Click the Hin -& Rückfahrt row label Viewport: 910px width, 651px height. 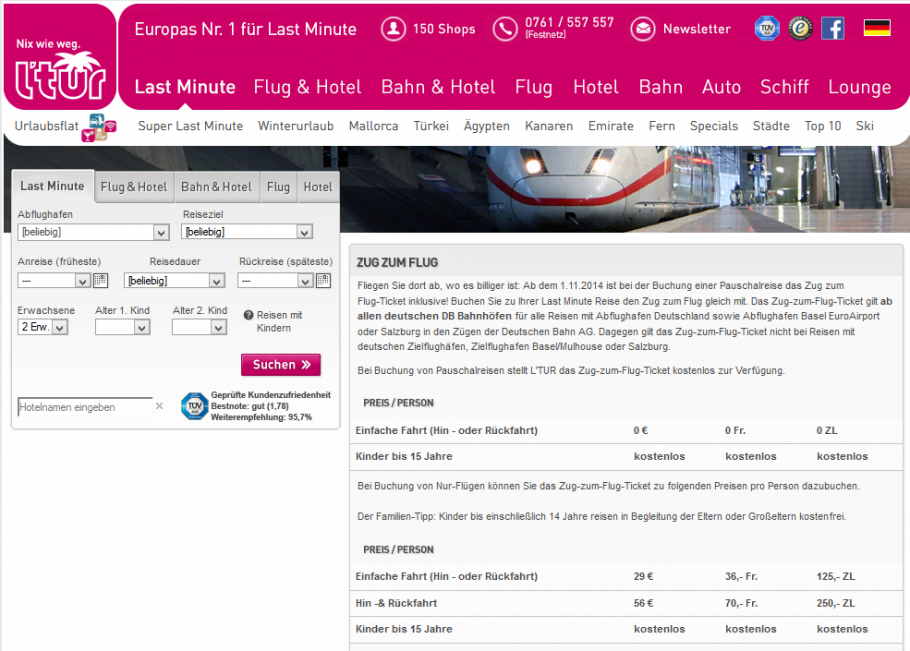click(x=396, y=603)
